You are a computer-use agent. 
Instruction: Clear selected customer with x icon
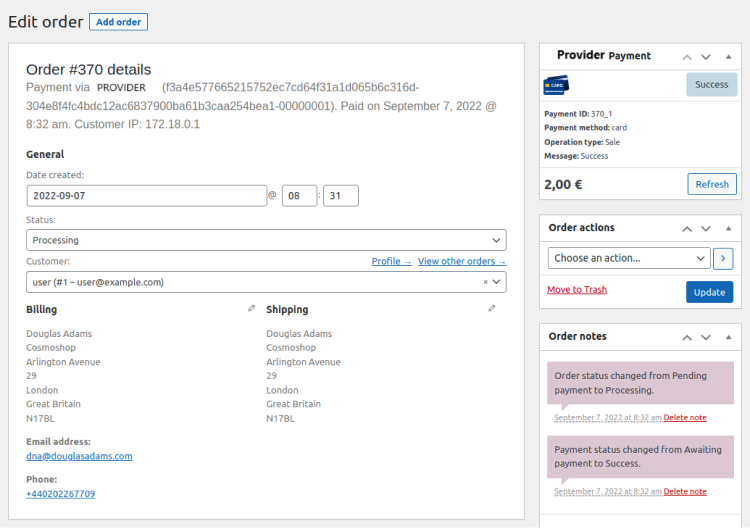[x=486, y=282]
